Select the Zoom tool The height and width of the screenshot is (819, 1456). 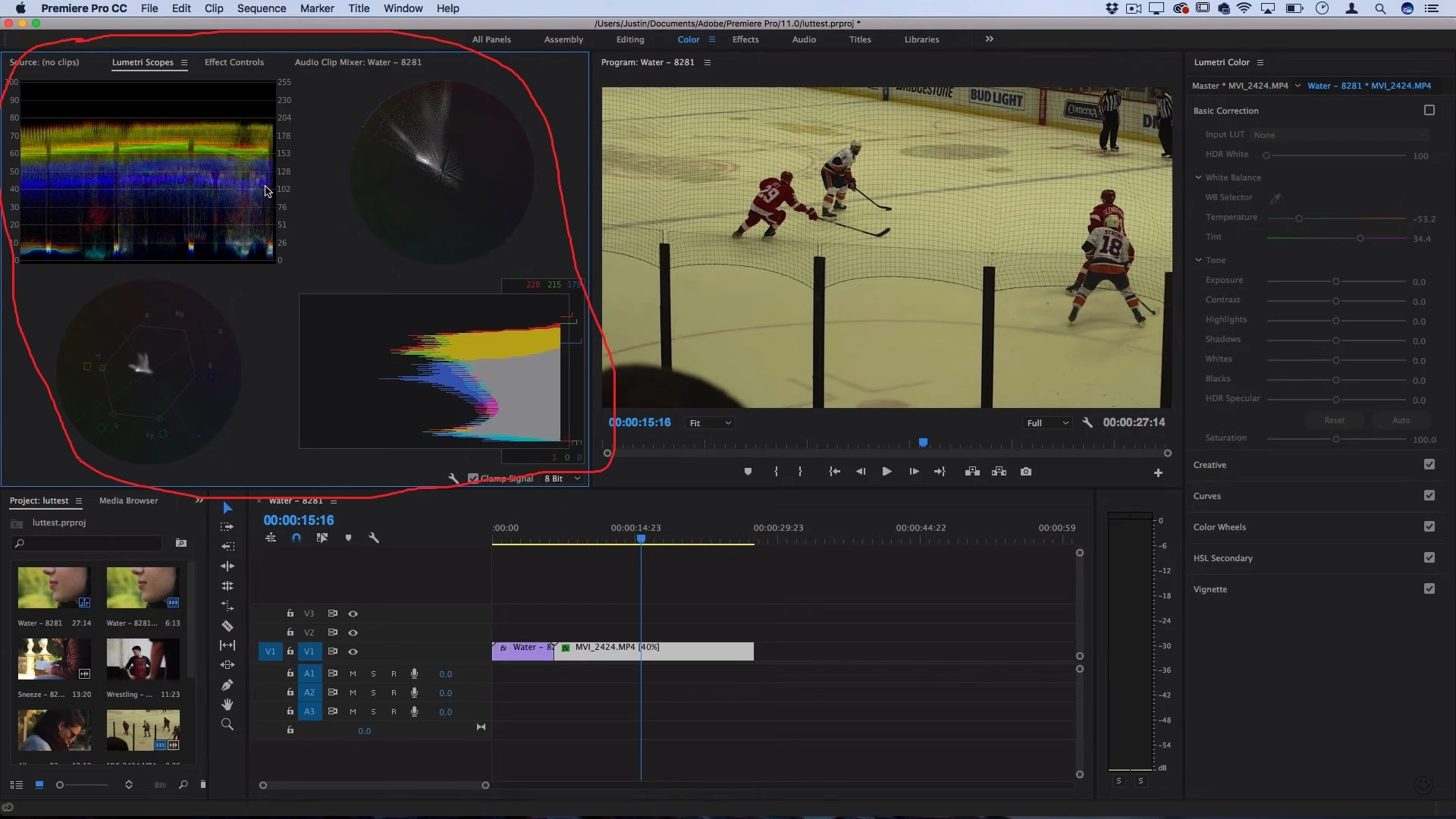(x=227, y=724)
